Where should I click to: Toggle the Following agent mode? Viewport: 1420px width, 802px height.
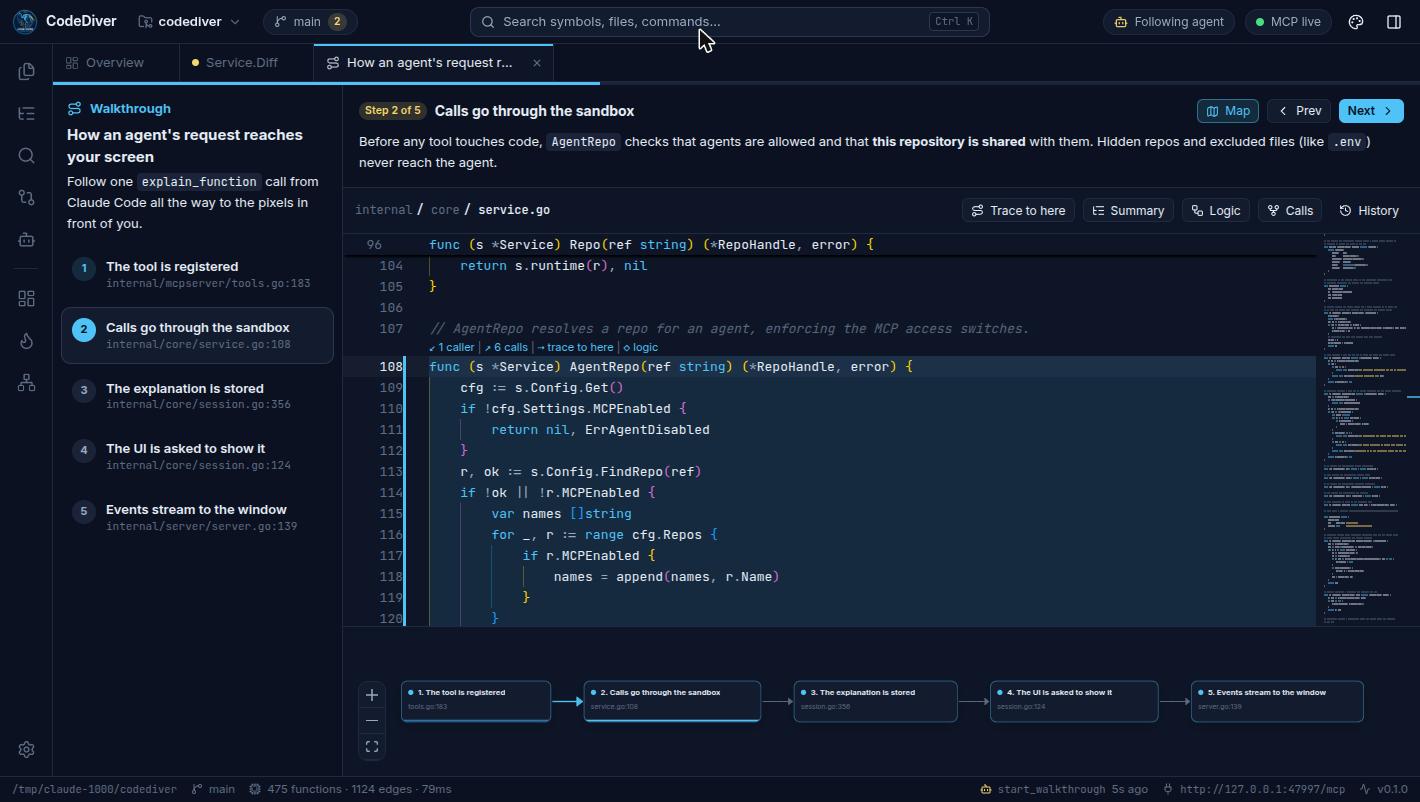pyautogui.click(x=1169, y=21)
